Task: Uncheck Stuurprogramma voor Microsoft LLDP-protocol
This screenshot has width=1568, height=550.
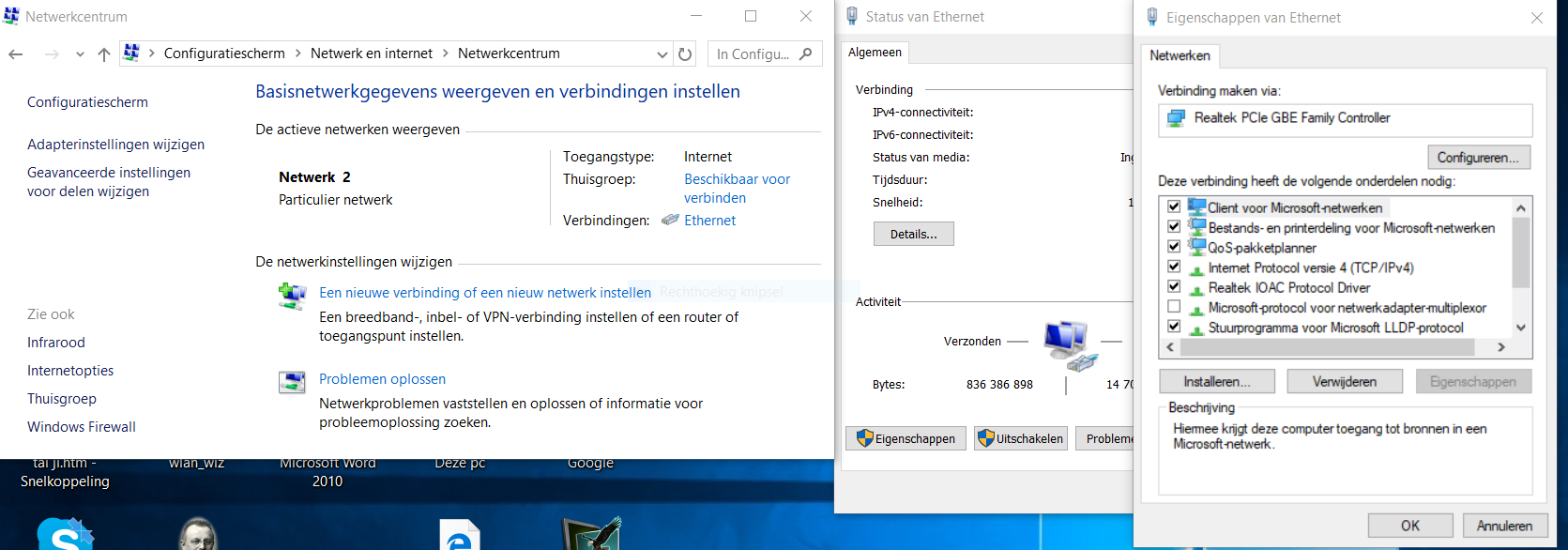Action: pos(1174,327)
